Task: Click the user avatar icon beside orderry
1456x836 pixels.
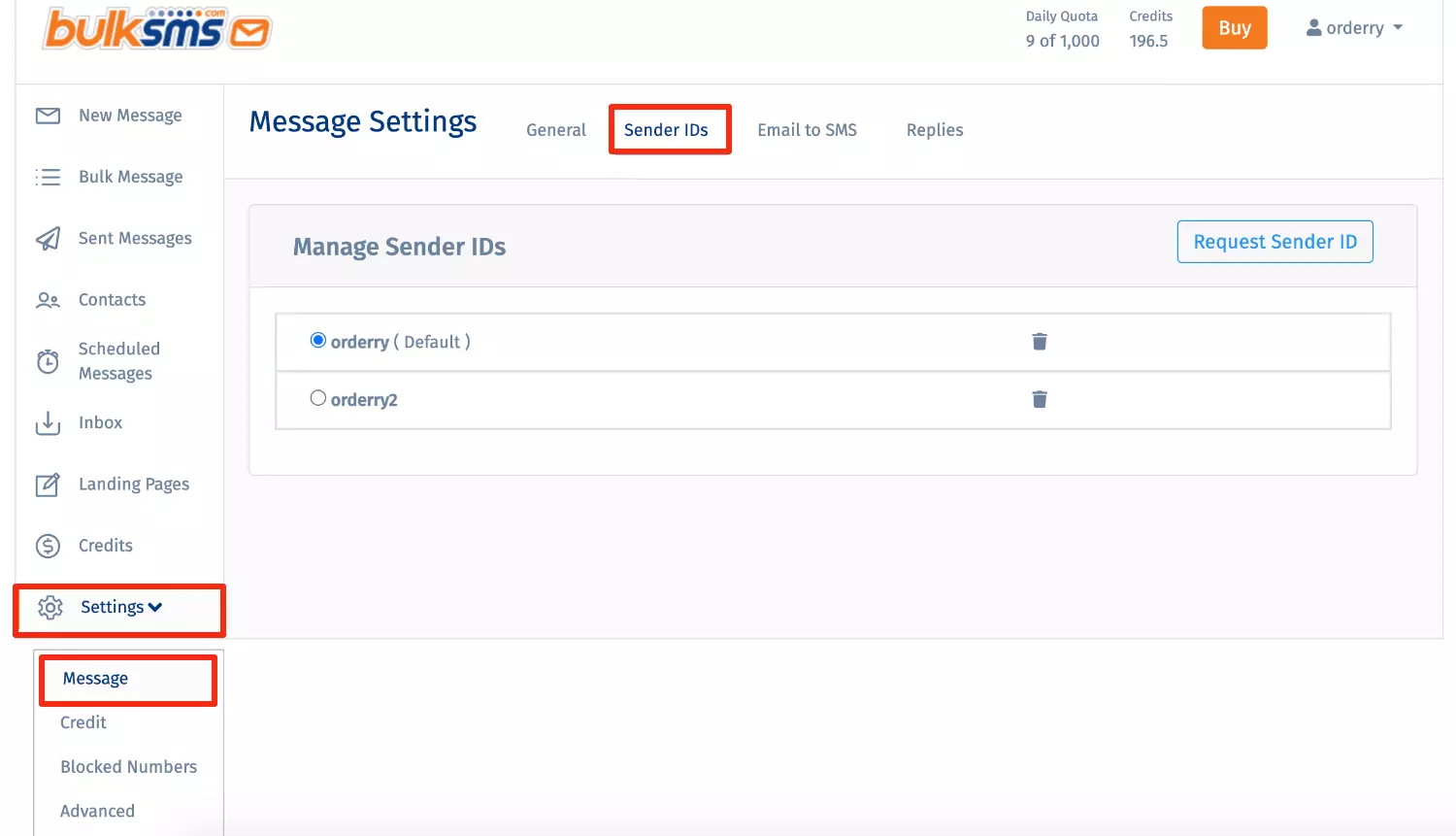Action: tap(1314, 28)
